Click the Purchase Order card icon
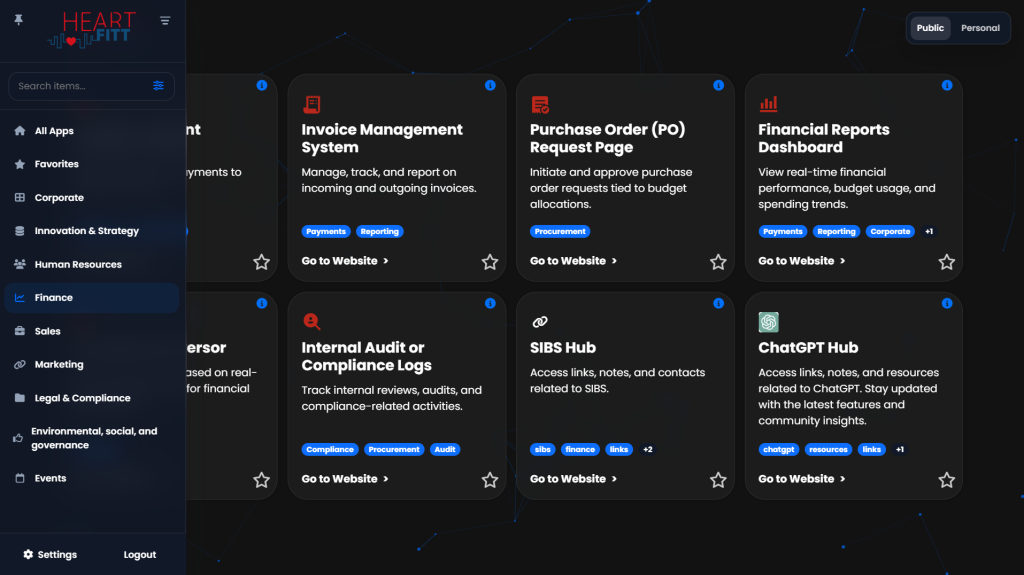Viewport: 1024px width, 575px height. [x=540, y=105]
